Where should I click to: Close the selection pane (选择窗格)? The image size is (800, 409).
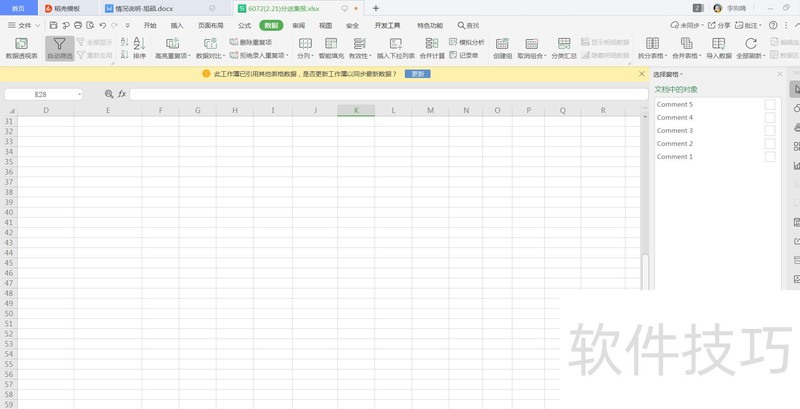pos(780,74)
